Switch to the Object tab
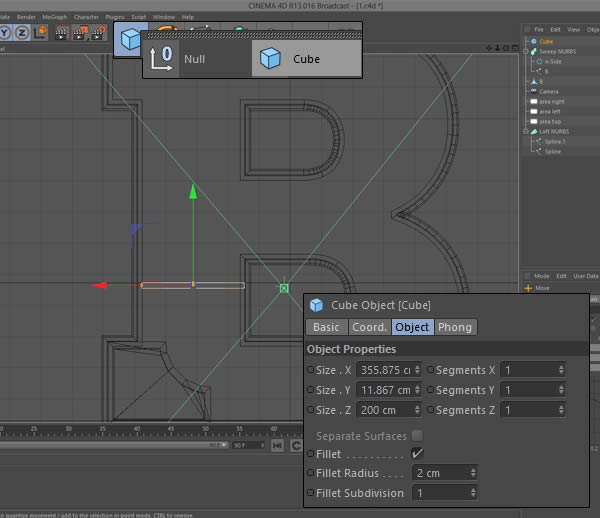The image size is (600, 518). click(412, 327)
